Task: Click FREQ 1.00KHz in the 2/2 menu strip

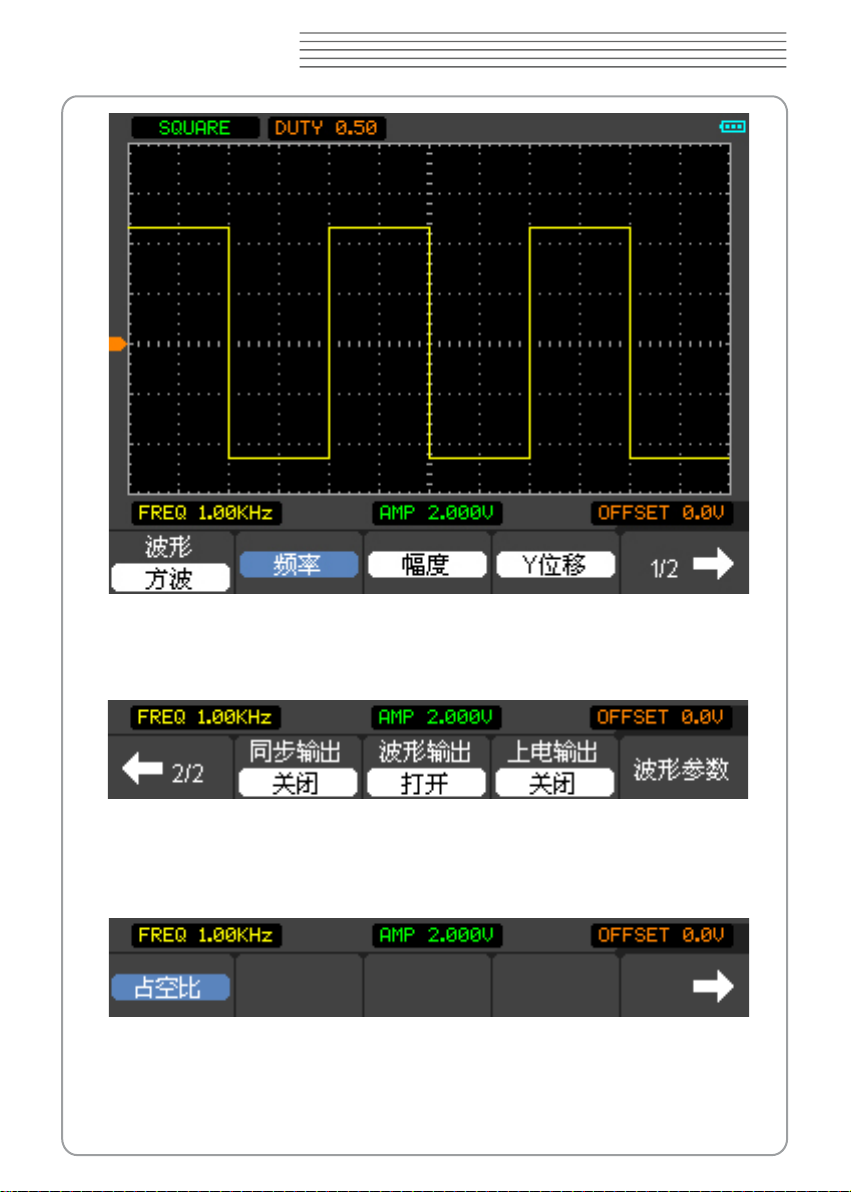Action: (205, 718)
